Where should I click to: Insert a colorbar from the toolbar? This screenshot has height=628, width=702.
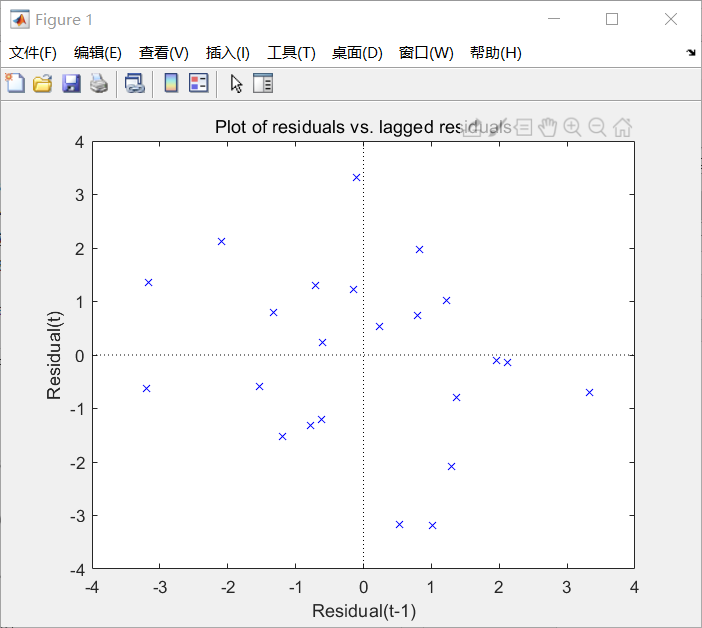tap(171, 84)
